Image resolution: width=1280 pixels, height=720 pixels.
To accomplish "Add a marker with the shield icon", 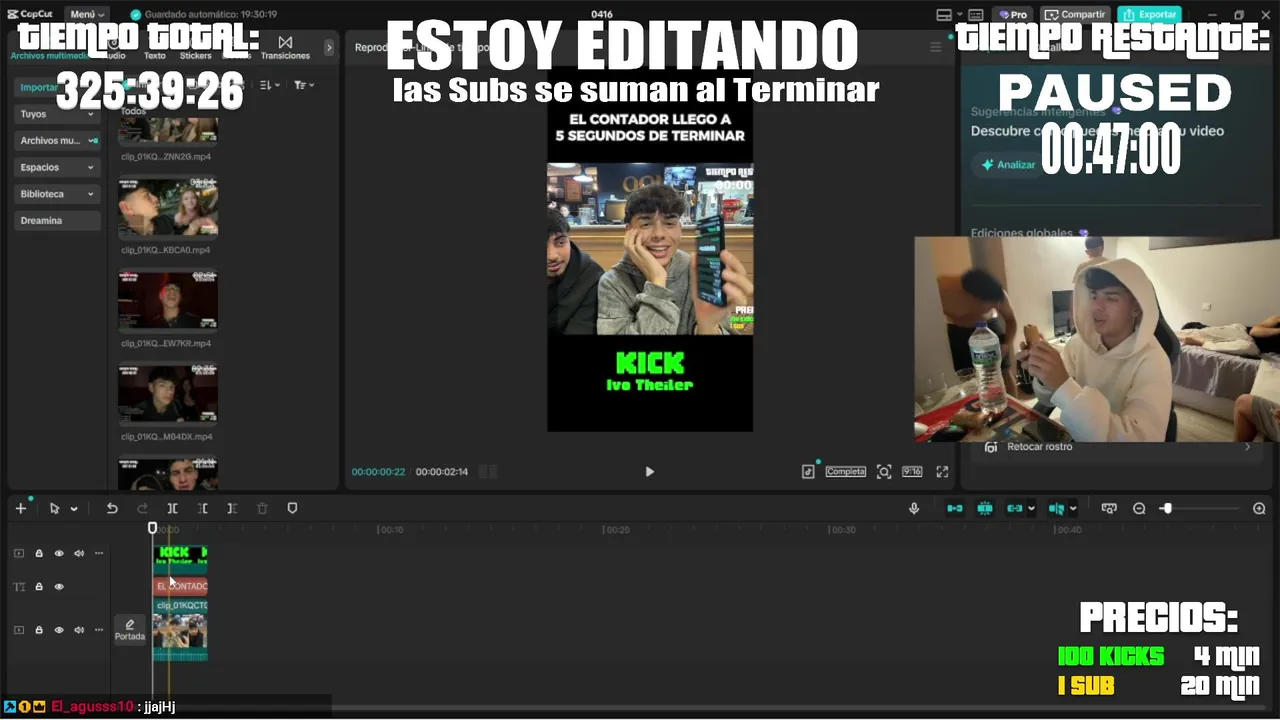I will pos(292,508).
